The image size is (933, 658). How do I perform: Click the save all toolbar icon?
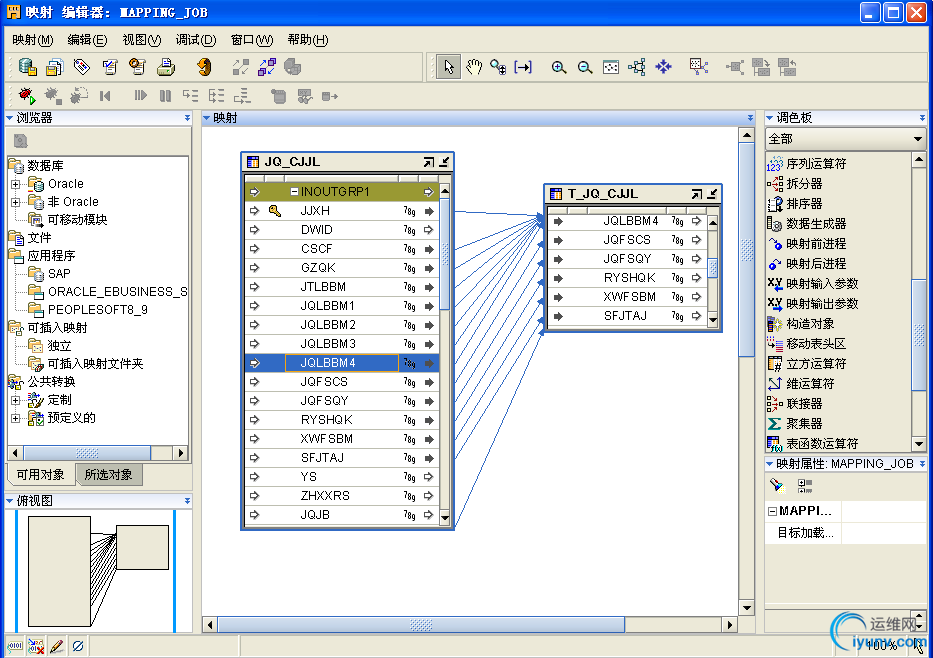(54, 67)
